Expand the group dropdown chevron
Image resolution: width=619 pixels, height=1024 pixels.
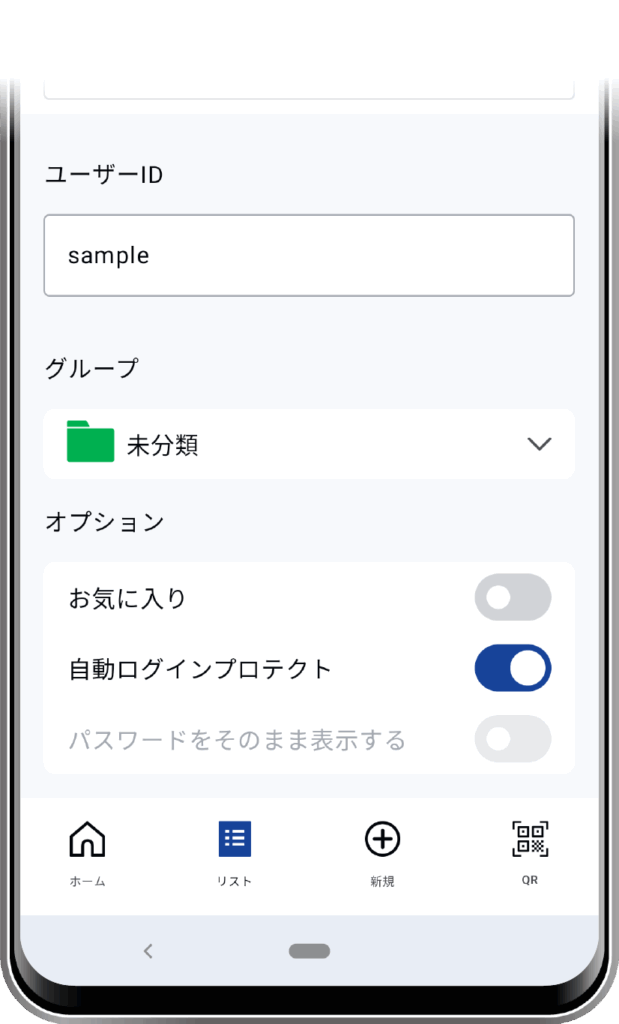tap(539, 444)
